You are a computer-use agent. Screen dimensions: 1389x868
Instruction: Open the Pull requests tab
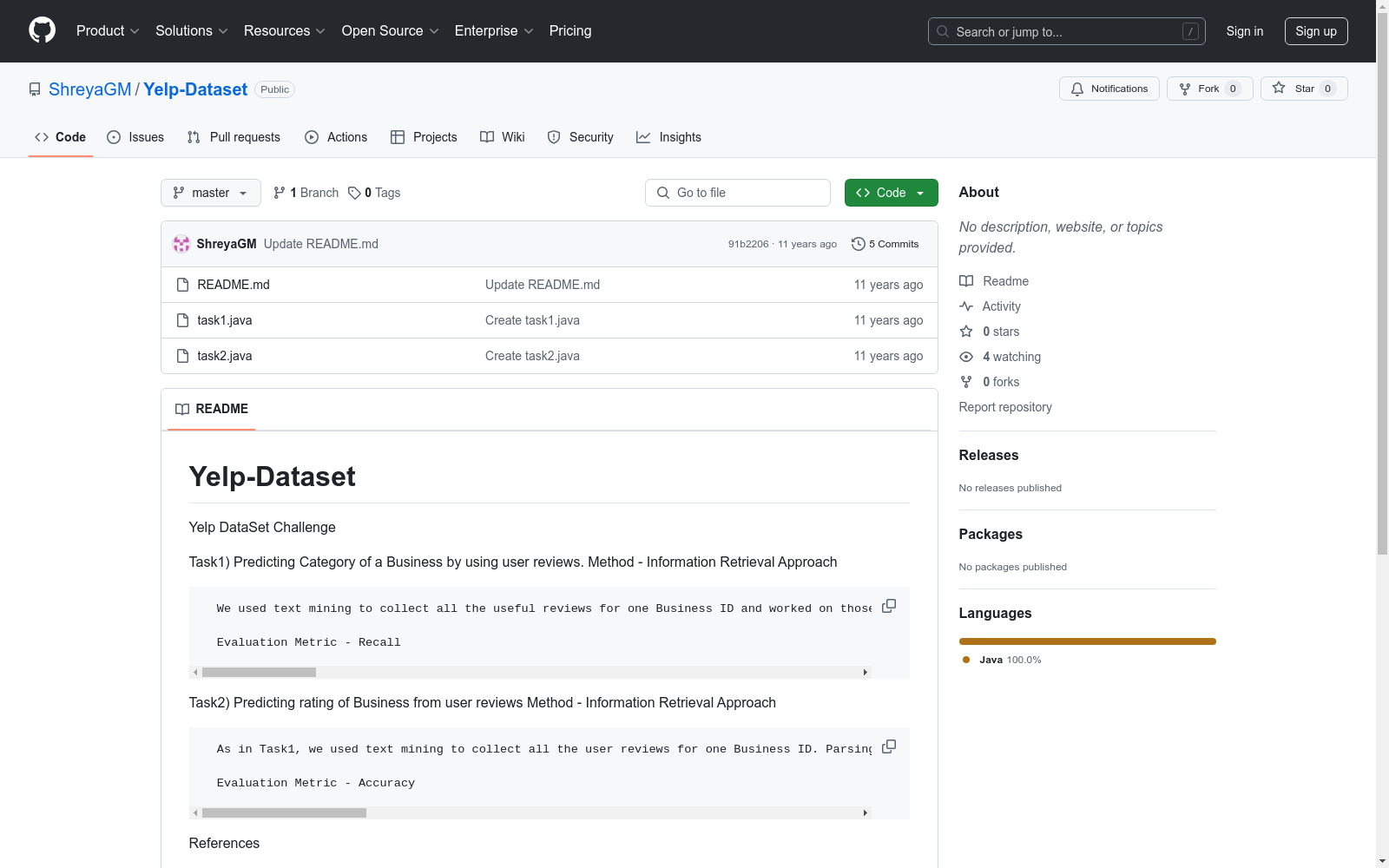click(234, 137)
